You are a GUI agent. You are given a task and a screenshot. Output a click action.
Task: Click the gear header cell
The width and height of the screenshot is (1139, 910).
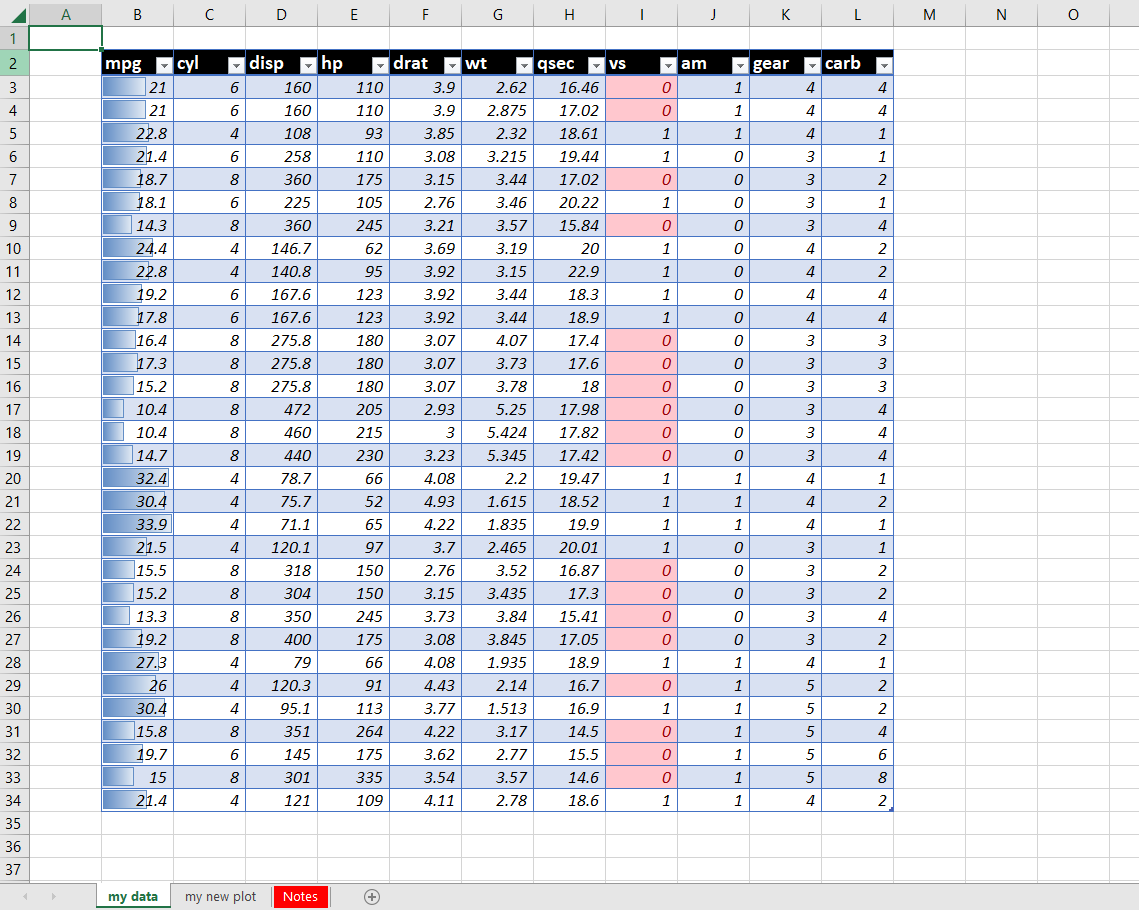click(785, 63)
